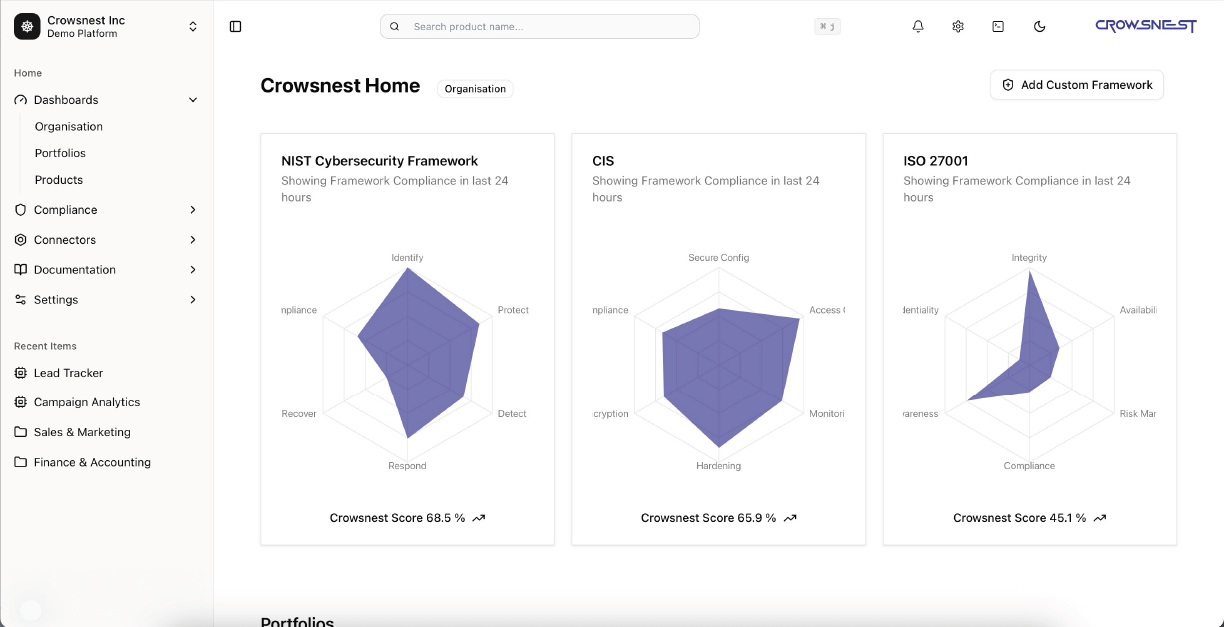1224x627 pixels.
Task: Open the Portfolios dashboard in the sidebar
Action: 60,154
